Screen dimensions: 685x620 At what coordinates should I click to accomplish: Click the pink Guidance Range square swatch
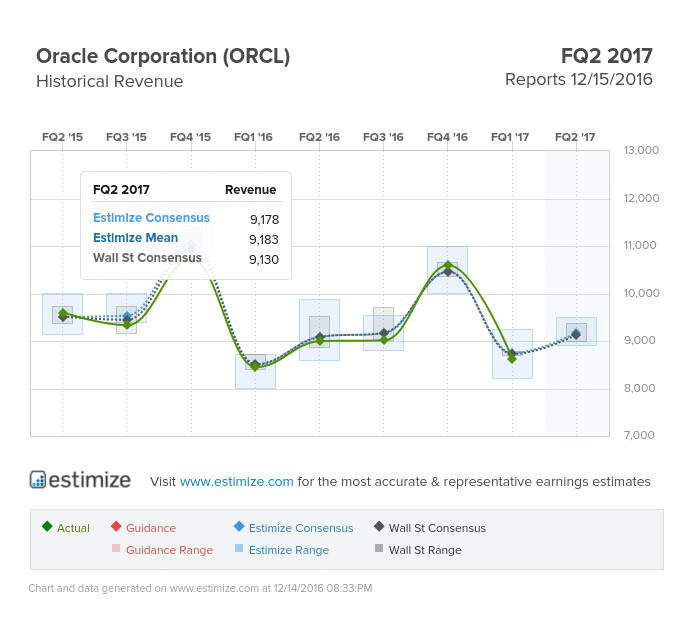click(116, 548)
